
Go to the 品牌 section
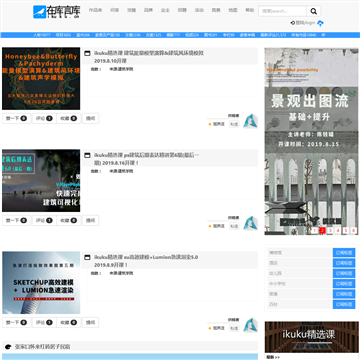click(x=148, y=10)
